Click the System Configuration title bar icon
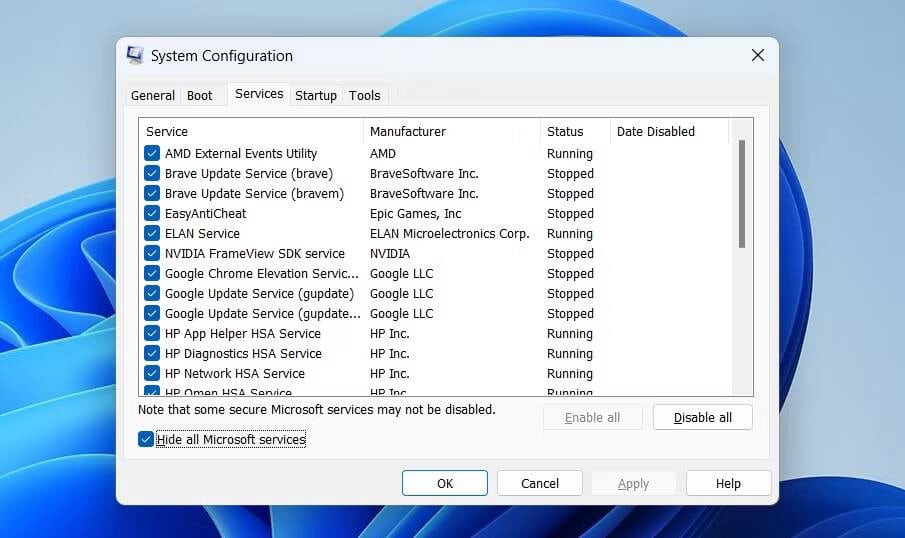Image resolution: width=905 pixels, height=538 pixels. pyautogui.click(x=135, y=55)
